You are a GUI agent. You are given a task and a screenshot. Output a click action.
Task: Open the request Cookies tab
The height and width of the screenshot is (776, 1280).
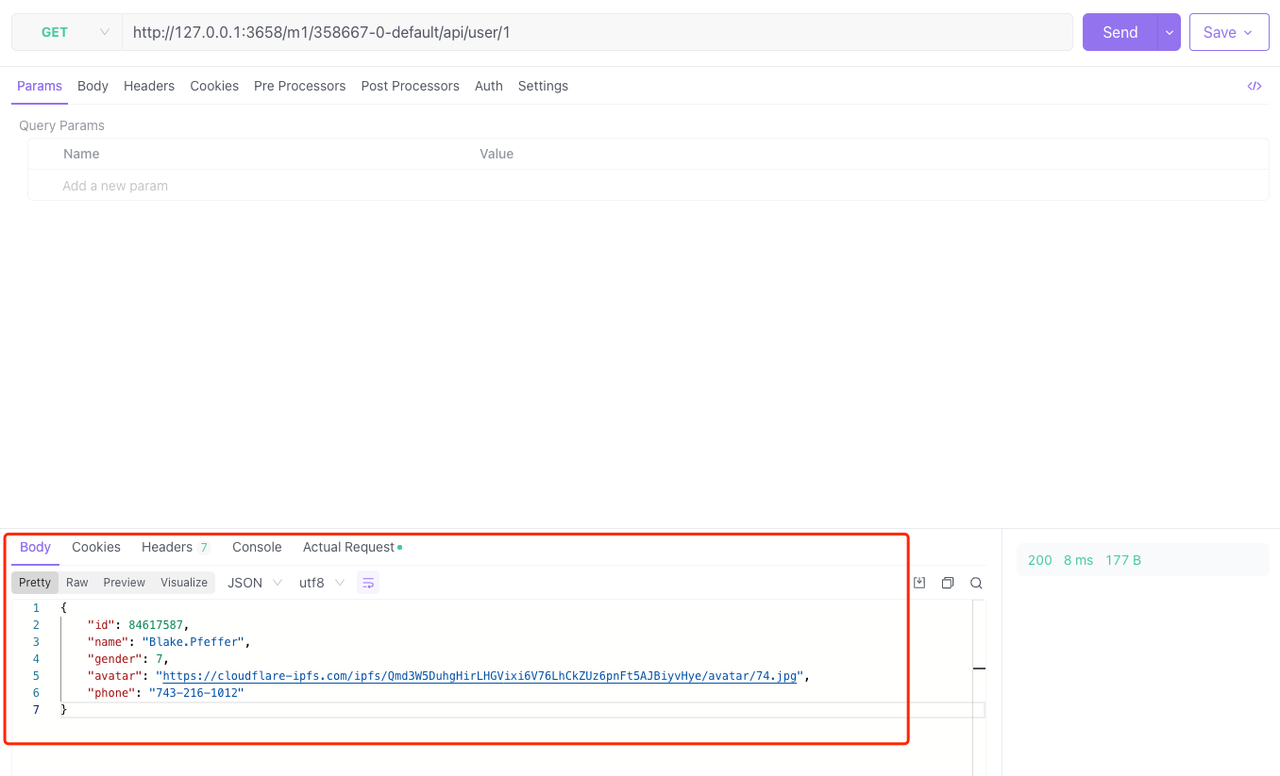214,86
